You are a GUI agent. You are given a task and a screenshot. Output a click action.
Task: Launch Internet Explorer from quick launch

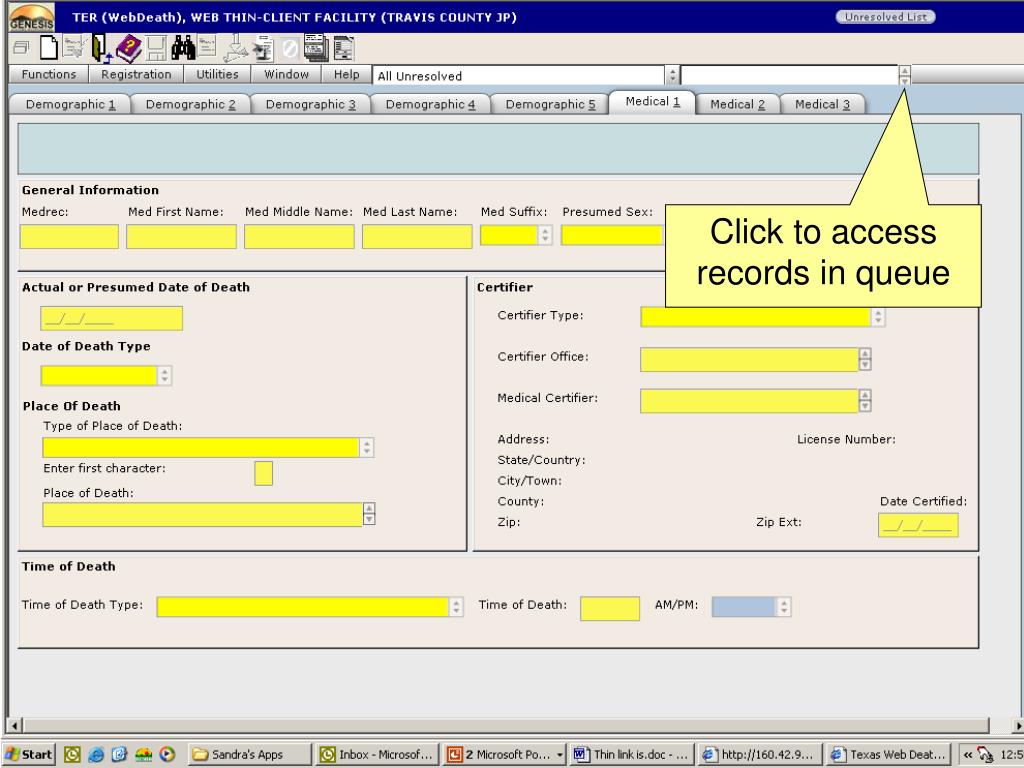coord(96,754)
